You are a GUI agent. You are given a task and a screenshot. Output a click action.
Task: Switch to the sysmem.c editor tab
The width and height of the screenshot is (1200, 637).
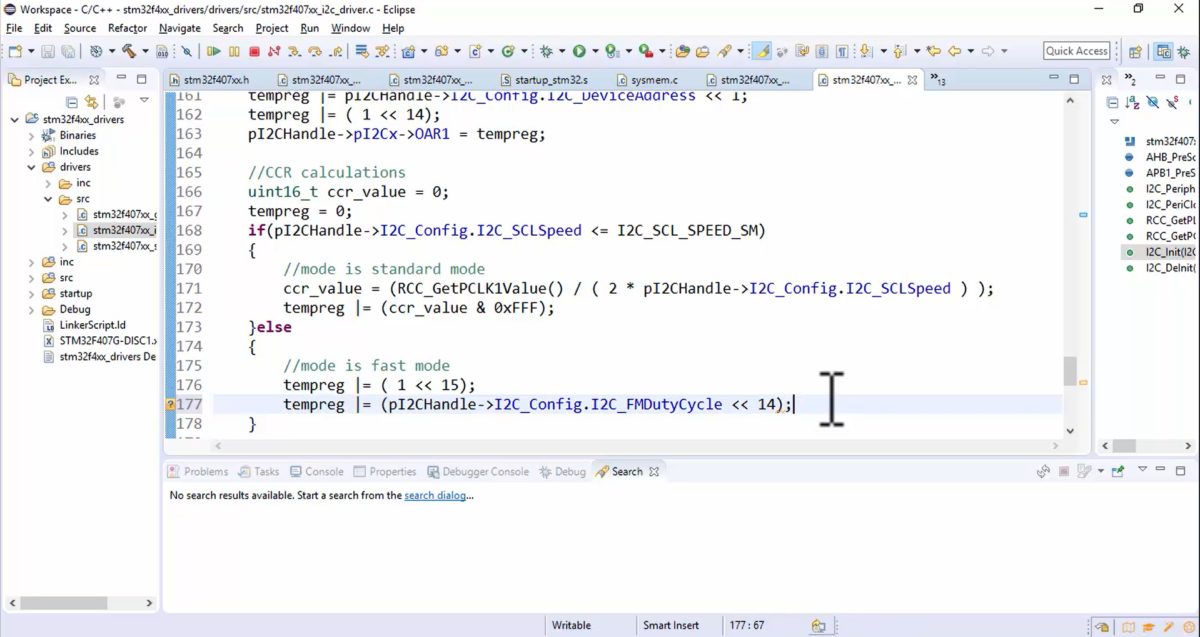coord(647,79)
